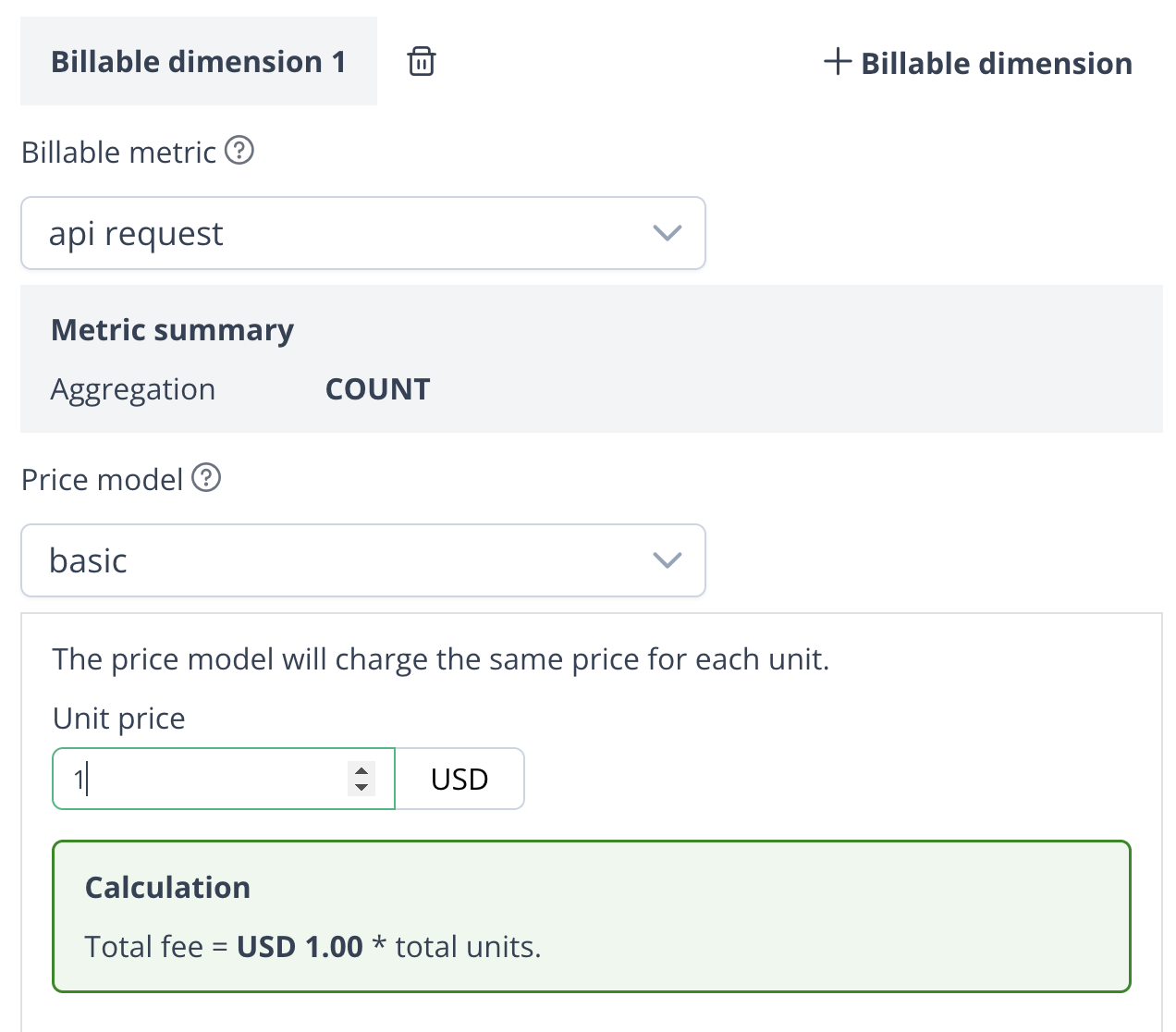Expand the Price model dropdown chevron
The height and width of the screenshot is (1032, 1176).
(667, 560)
